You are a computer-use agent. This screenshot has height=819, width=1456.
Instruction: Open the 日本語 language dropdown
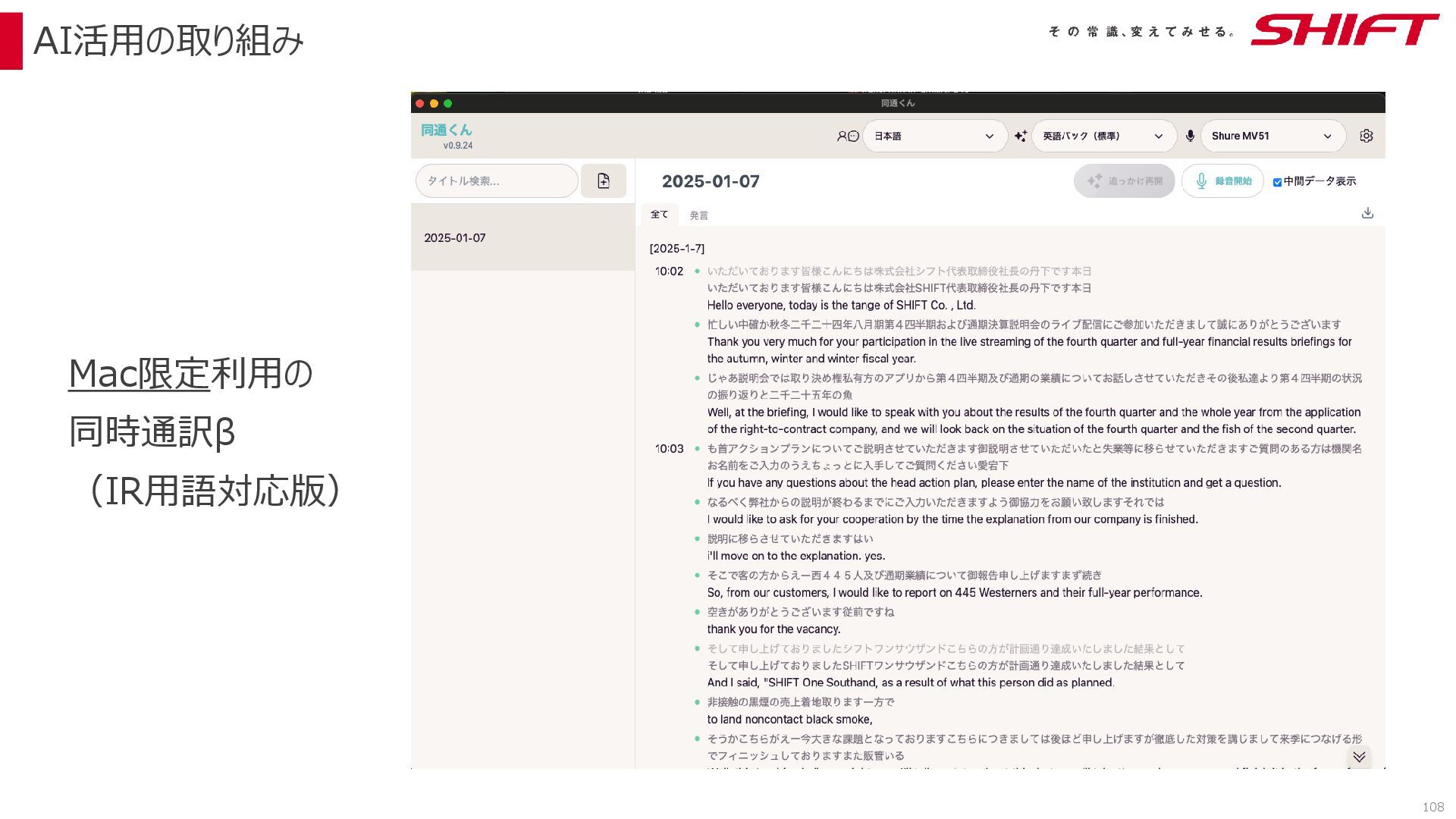pyautogui.click(x=934, y=136)
